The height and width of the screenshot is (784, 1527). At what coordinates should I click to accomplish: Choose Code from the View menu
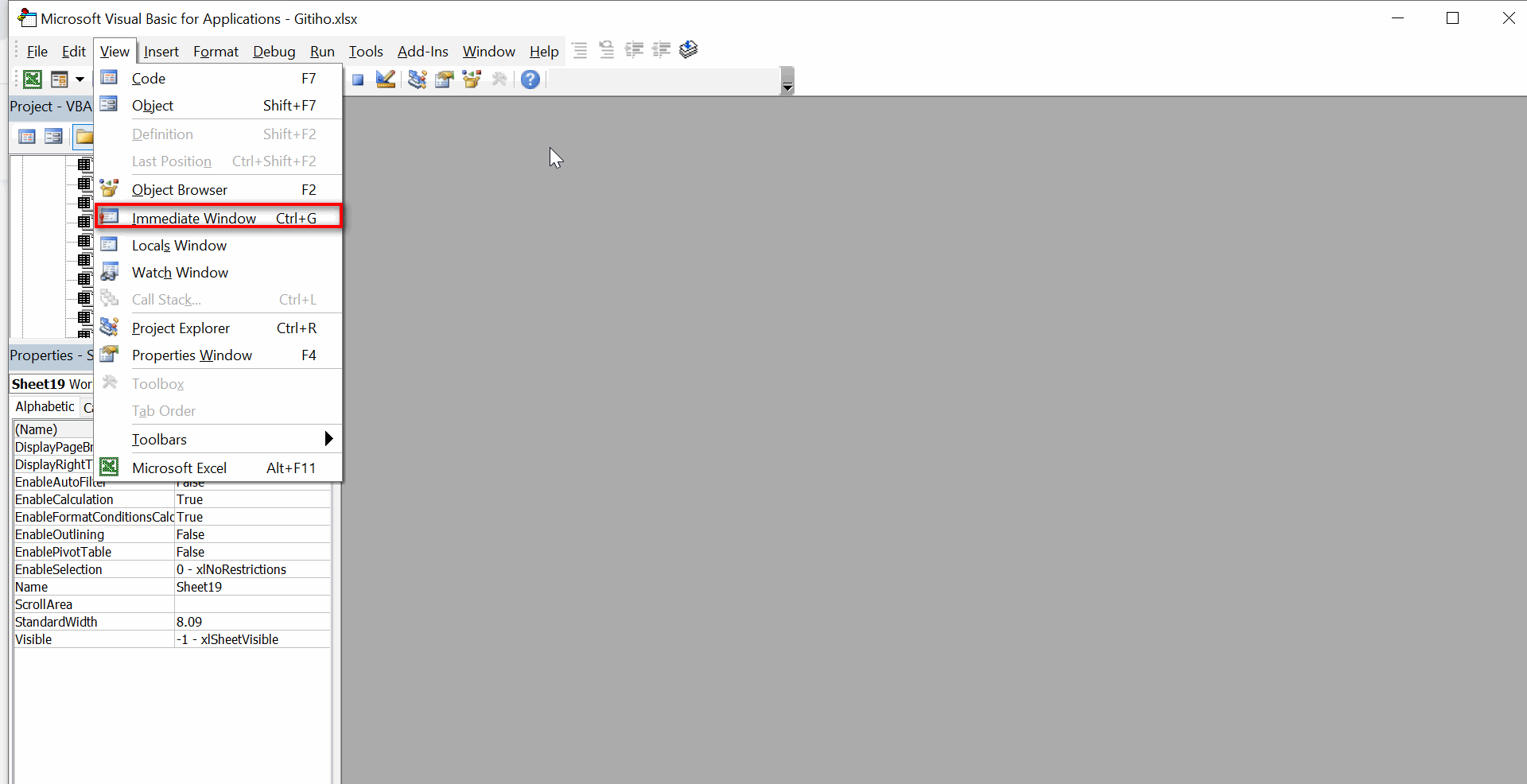219,79
